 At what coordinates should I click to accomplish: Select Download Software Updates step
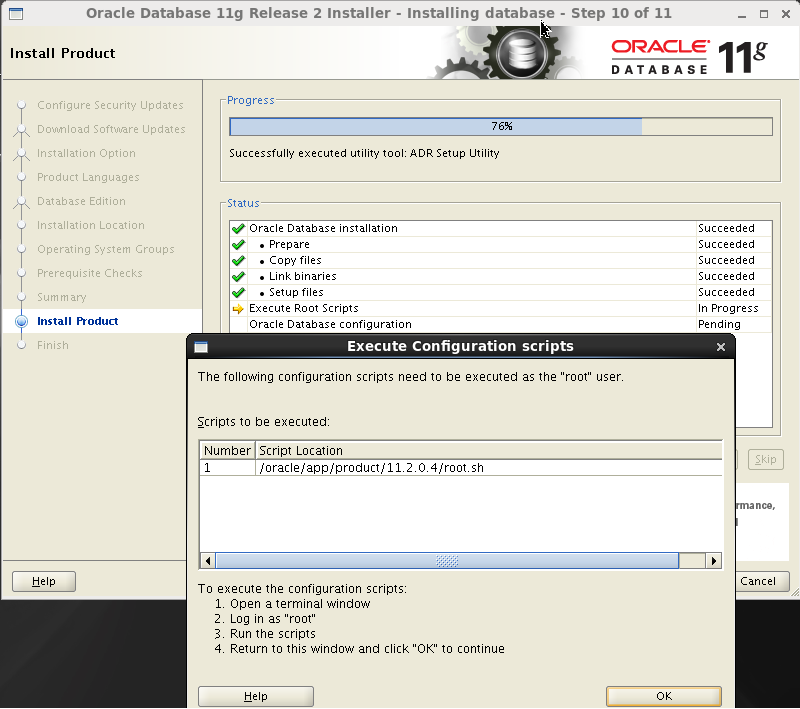[x=111, y=129]
